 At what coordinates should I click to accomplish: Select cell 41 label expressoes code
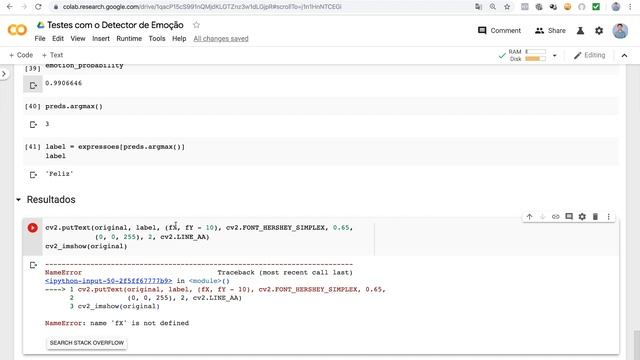click(x=115, y=147)
